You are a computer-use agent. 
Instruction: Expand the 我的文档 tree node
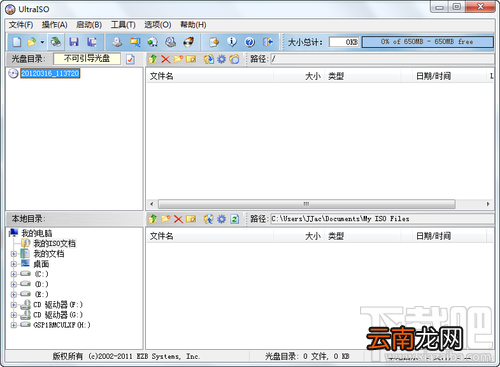tap(14, 254)
